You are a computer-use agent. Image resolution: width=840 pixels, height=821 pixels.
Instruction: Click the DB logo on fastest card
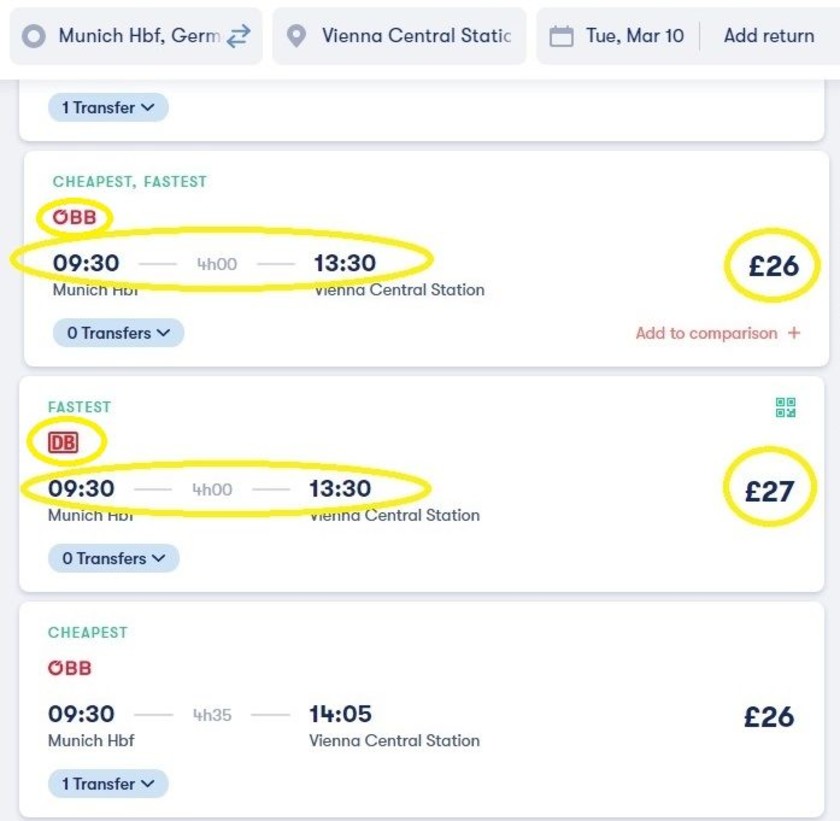(x=63, y=443)
